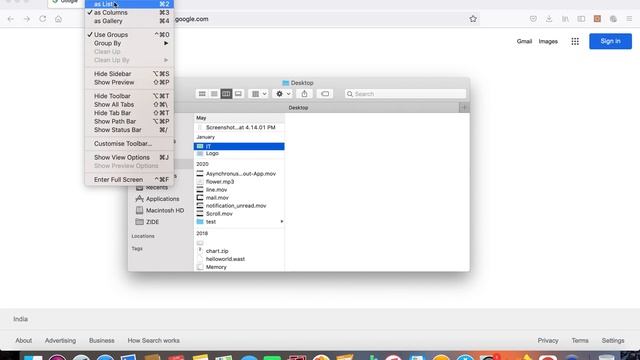Choose 'as List' from View menu
Image resolution: width=640 pixels, height=360 pixels.
[x=129, y=4]
